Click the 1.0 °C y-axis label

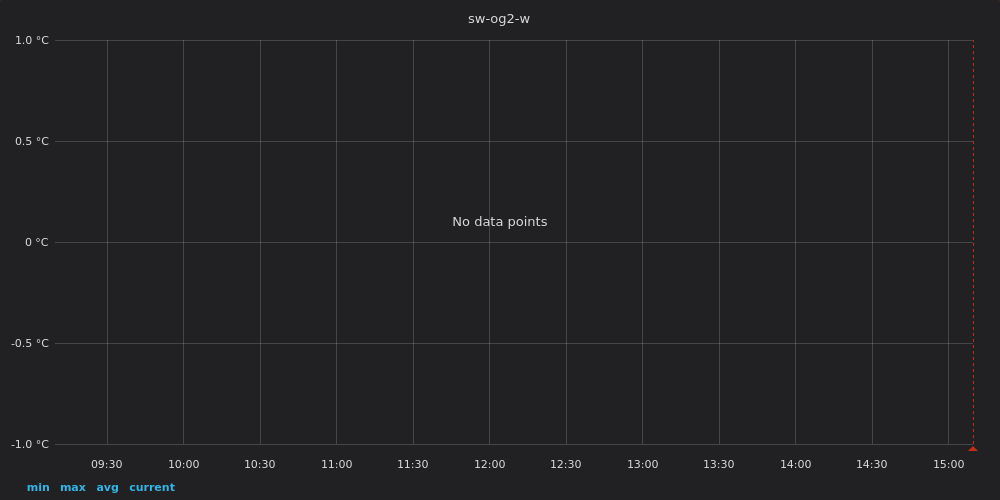[x=32, y=41]
